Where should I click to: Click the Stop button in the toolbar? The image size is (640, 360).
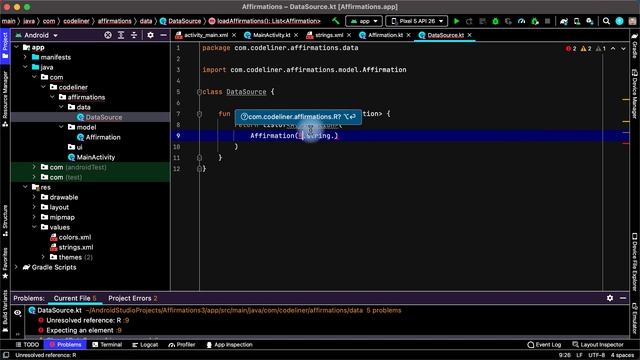coord(547,21)
